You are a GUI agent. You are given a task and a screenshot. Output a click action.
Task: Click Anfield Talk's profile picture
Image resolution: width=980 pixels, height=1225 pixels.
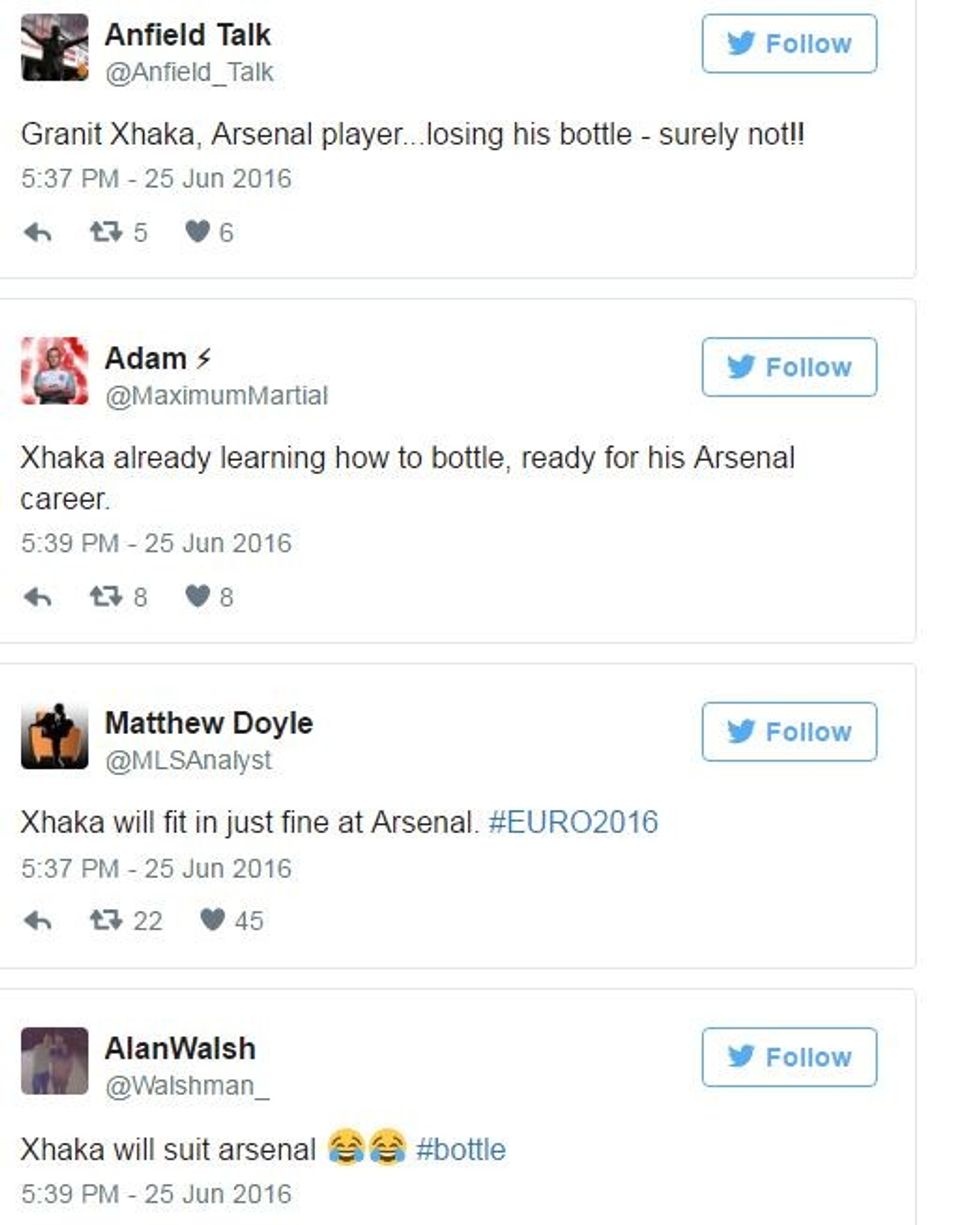54,47
